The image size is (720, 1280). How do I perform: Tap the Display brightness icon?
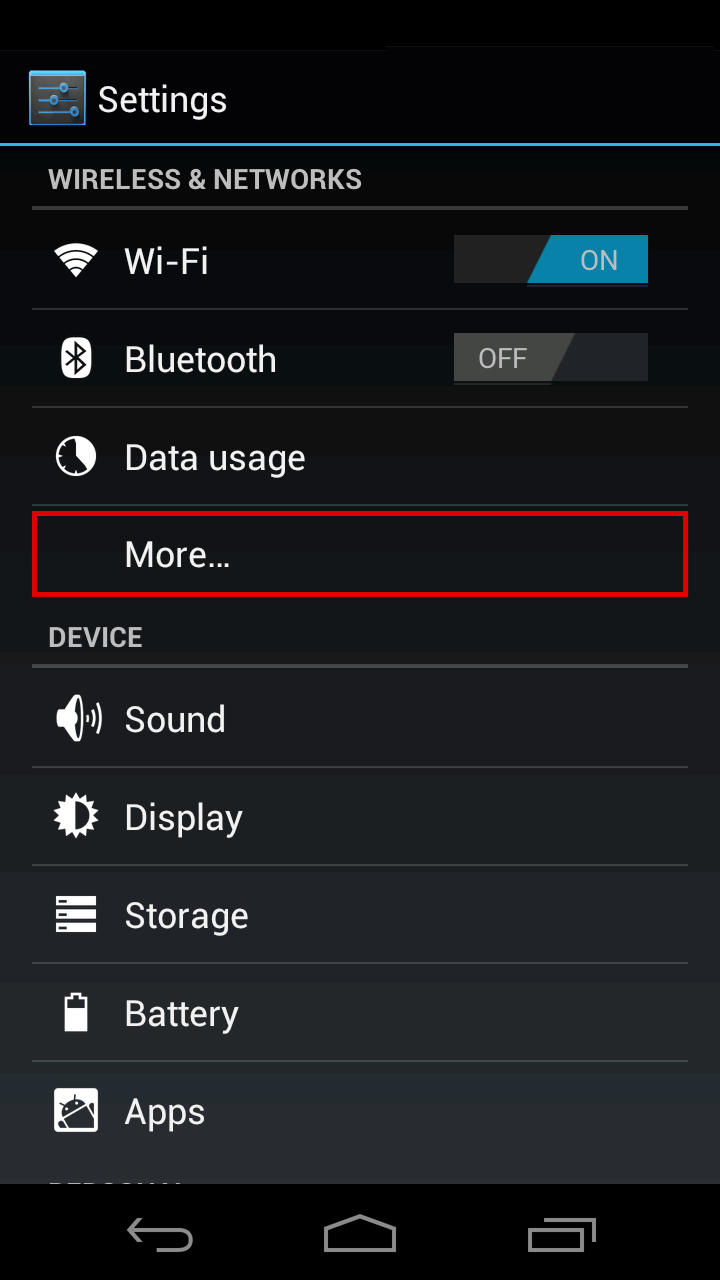pos(76,816)
